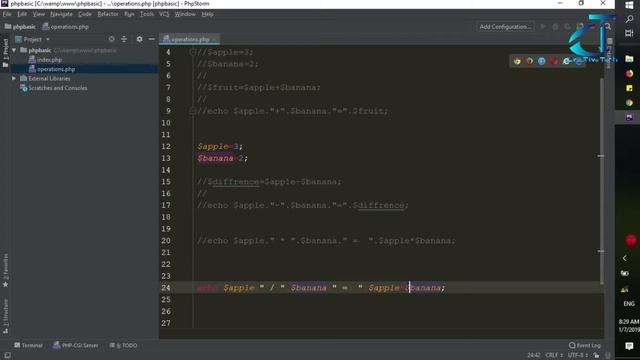The height and width of the screenshot is (360, 640).
Task: Open the Navigate menu
Action: [61, 14]
